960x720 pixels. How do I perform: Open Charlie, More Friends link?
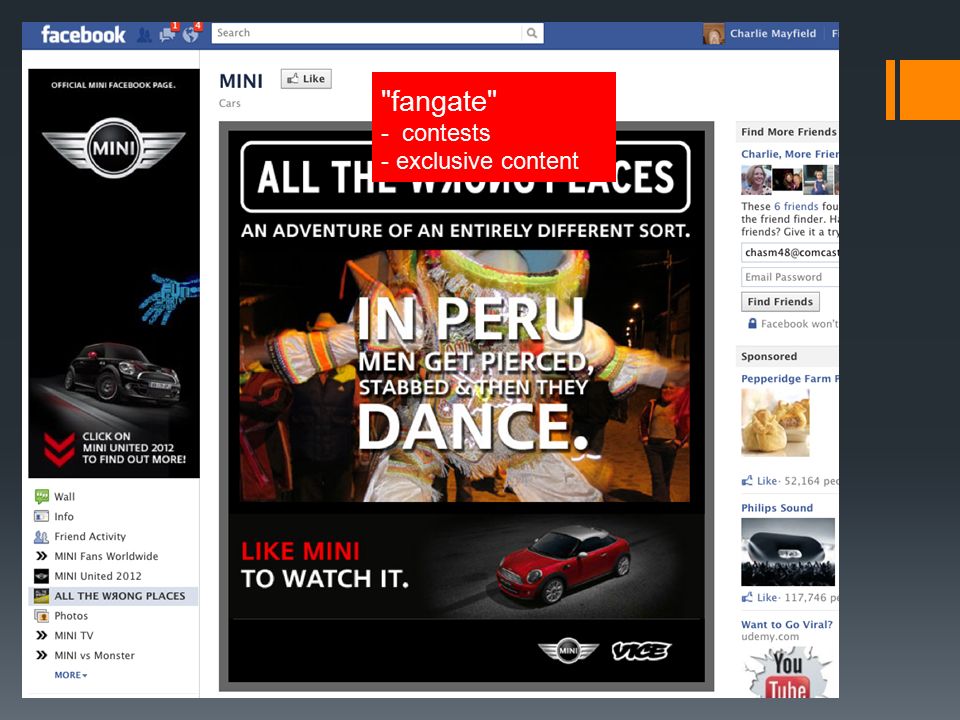[789, 154]
